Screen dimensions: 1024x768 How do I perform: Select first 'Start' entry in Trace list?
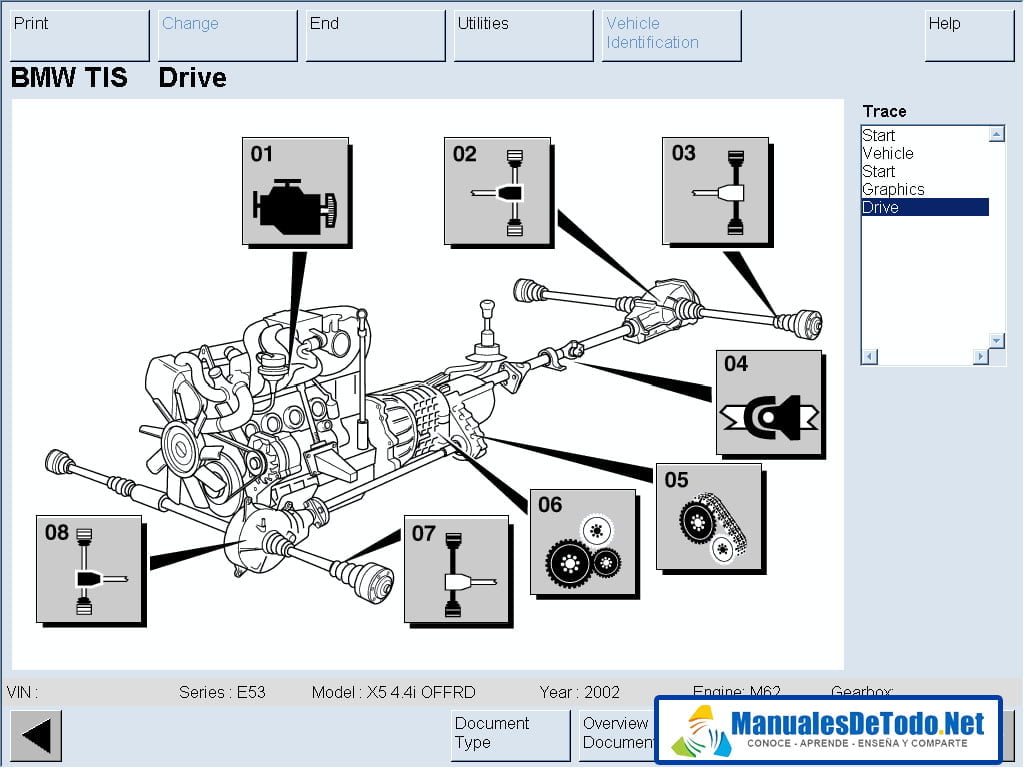pos(925,135)
